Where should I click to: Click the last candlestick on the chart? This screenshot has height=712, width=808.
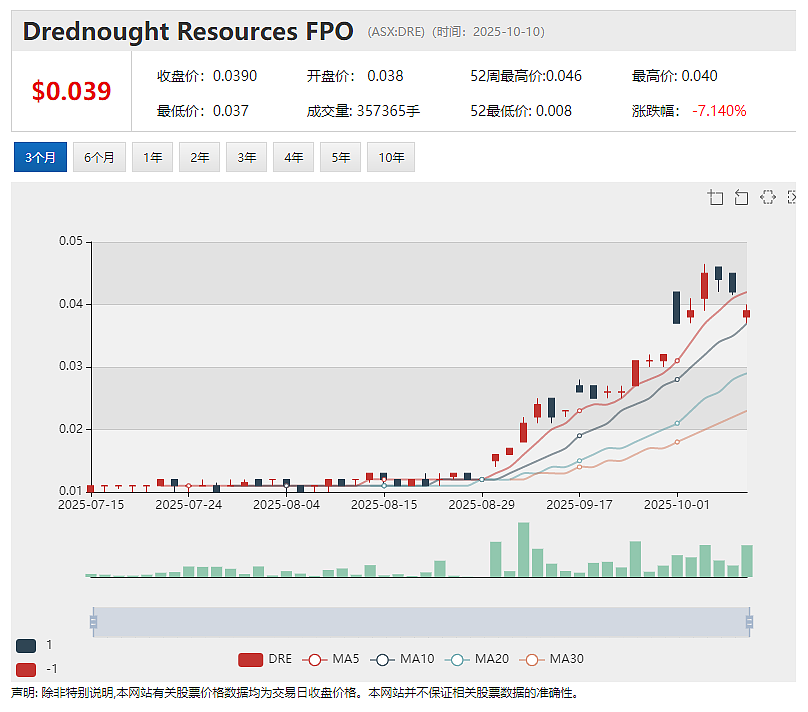[x=746, y=314]
